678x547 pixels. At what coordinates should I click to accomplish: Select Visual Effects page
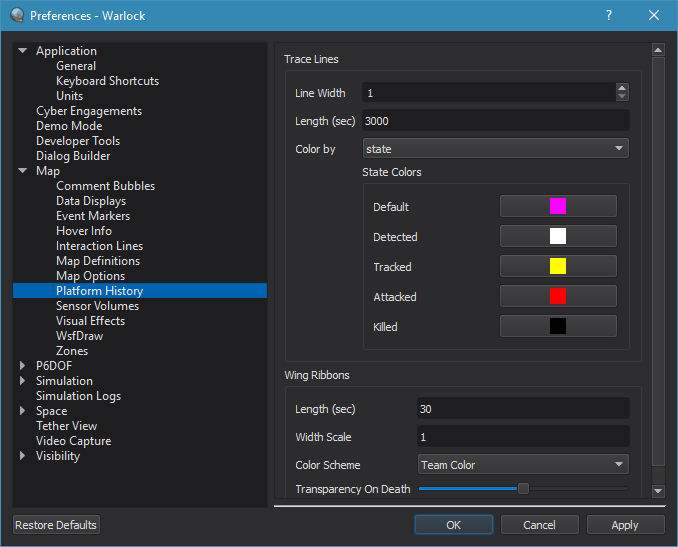pyautogui.click(x=90, y=320)
